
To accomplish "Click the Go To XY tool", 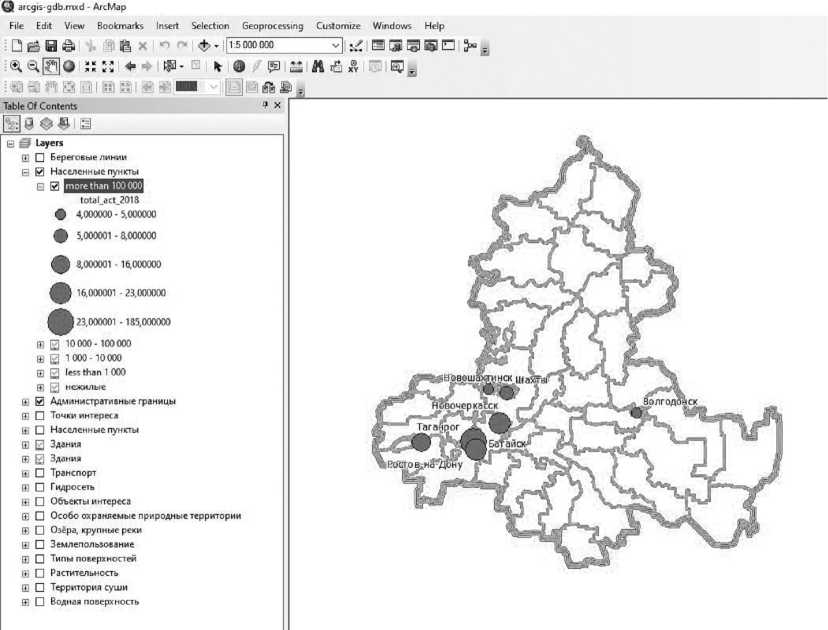I will 353,67.
